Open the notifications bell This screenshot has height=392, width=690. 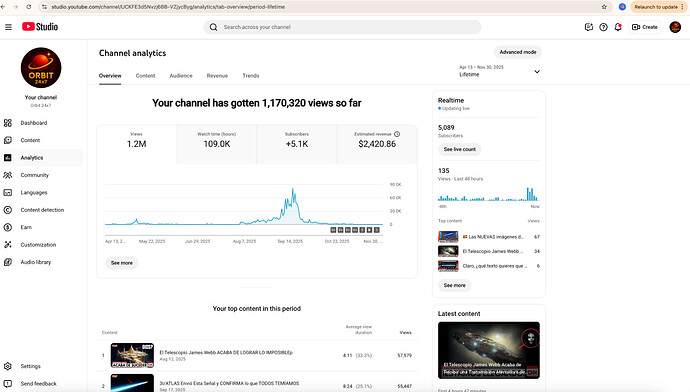click(x=618, y=27)
